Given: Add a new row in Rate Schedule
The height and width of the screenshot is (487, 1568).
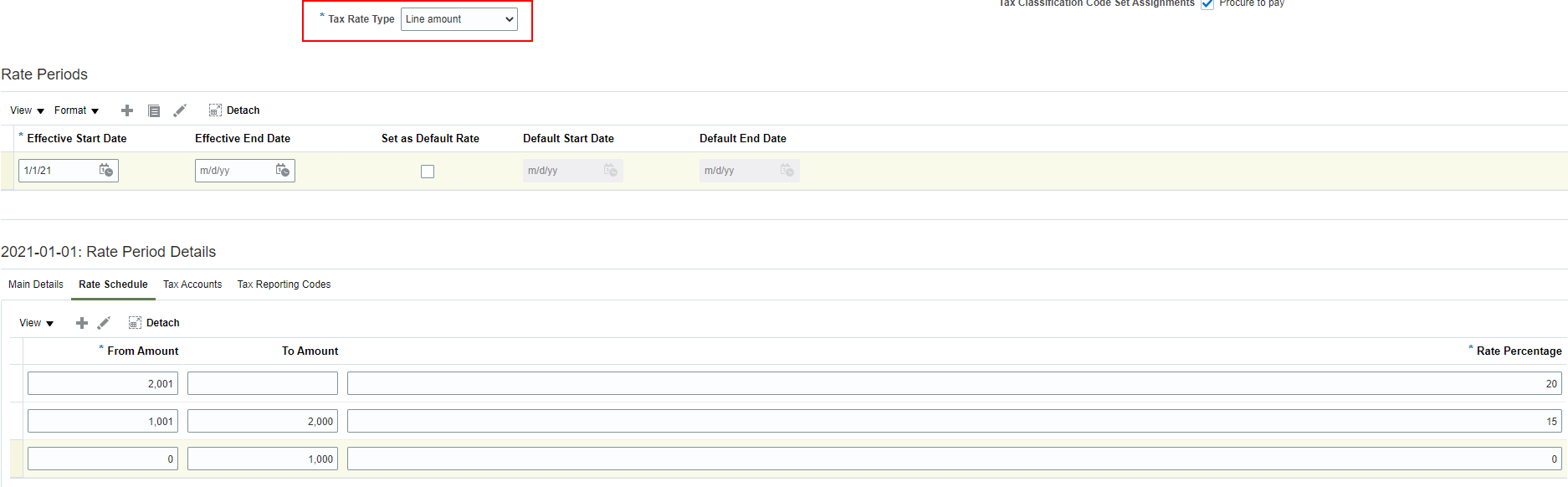Looking at the screenshot, I should (x=82, y=323).
